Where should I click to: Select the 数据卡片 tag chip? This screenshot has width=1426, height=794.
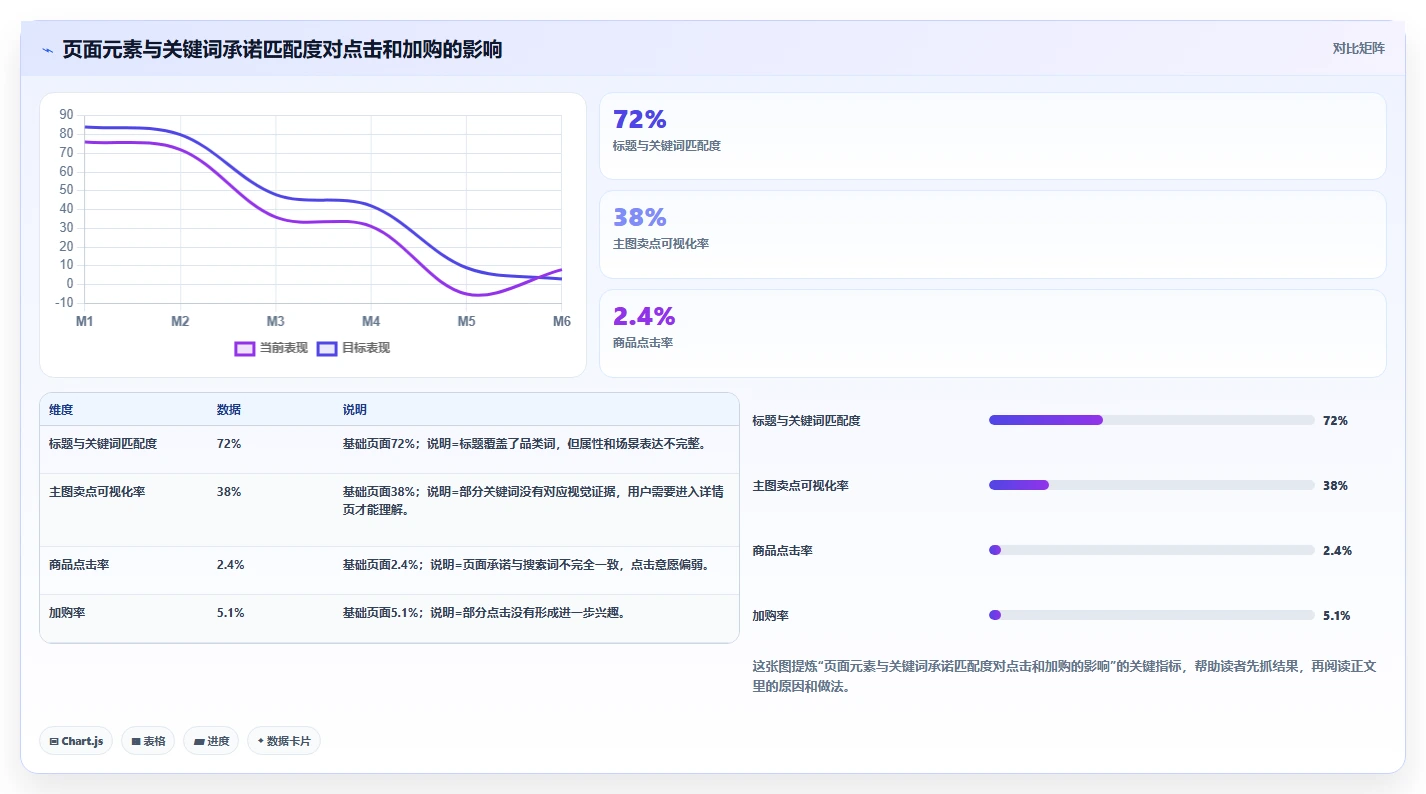point(284,741)
